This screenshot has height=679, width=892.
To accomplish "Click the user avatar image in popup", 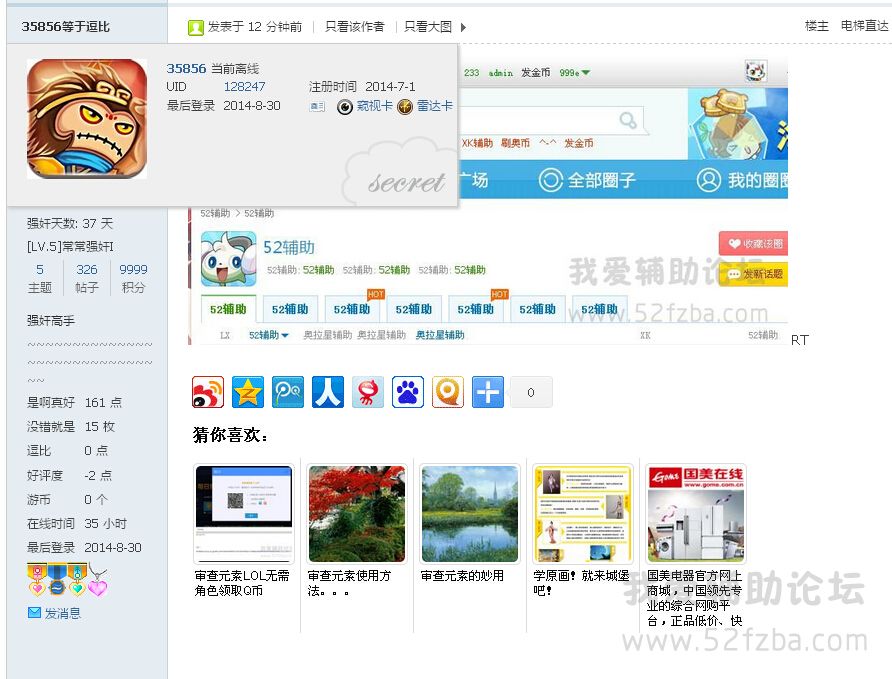I will 87,119.
